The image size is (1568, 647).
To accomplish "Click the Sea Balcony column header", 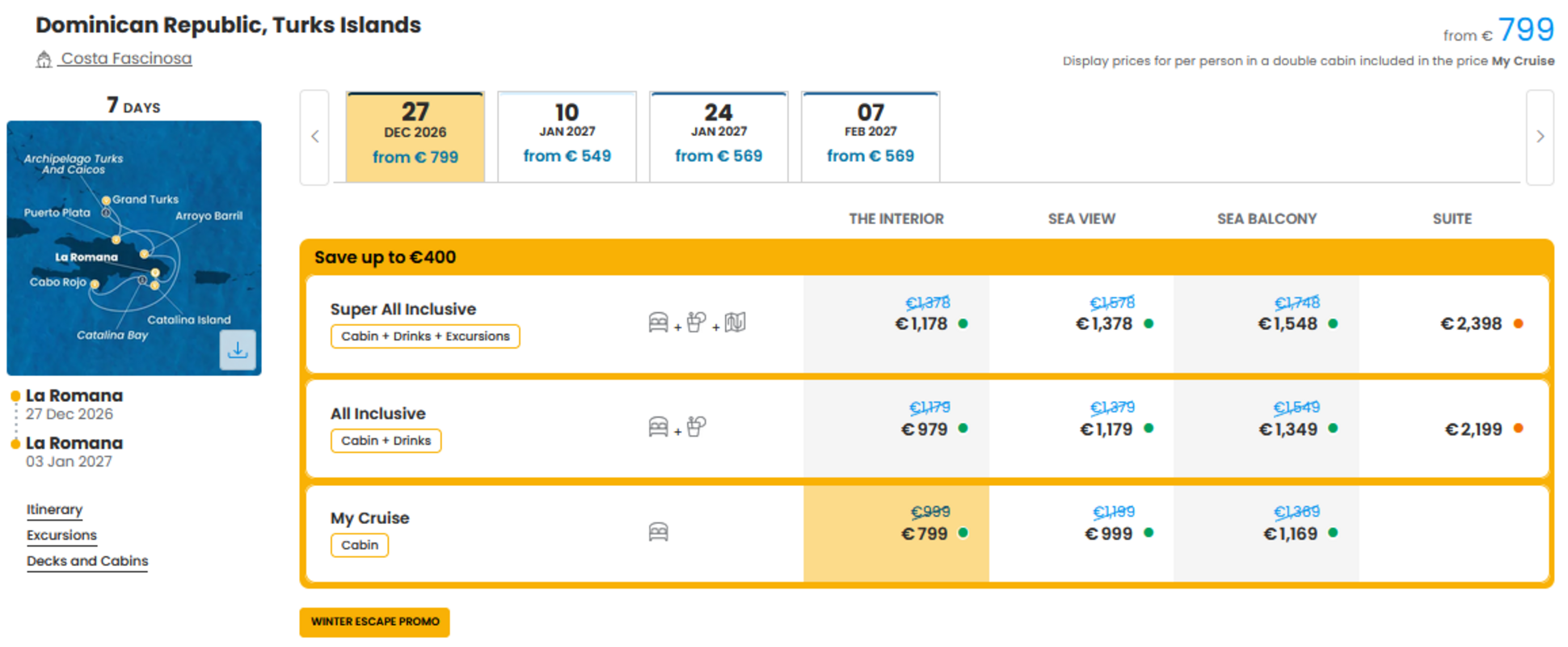I will point(1267,218).
